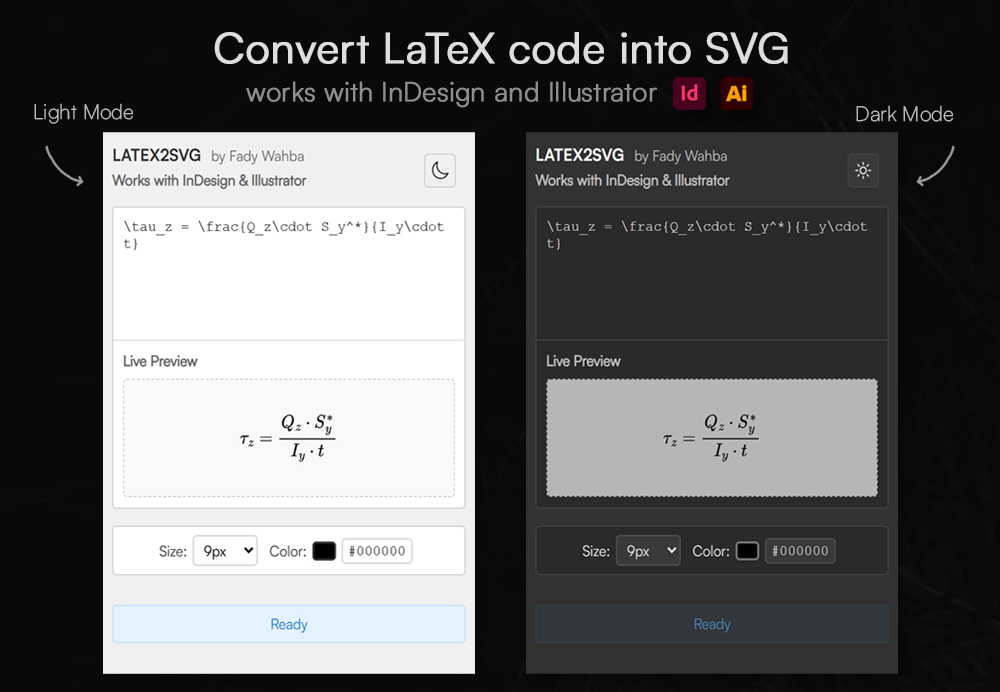The image size is (1000, 692).
Task: Open the Size dropdown in dark panel
Action: coord(648,551)
